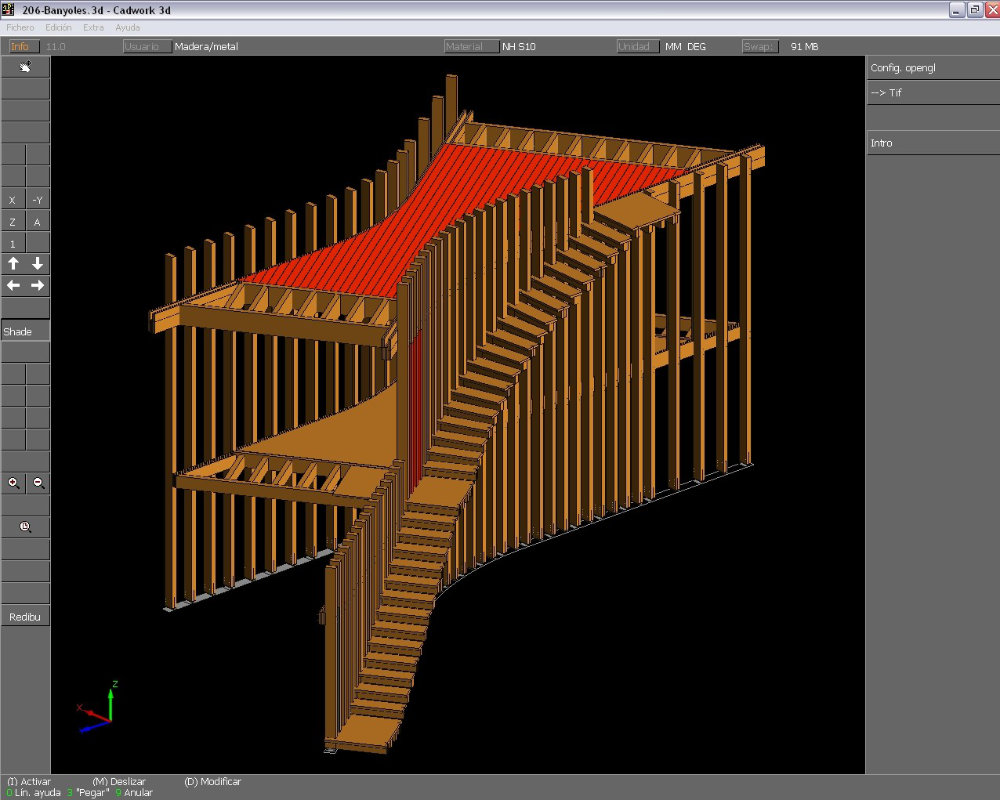Rotate view with the down arrow
The height and width of the screenshot is (800, 1000).
tap(37, 264)
